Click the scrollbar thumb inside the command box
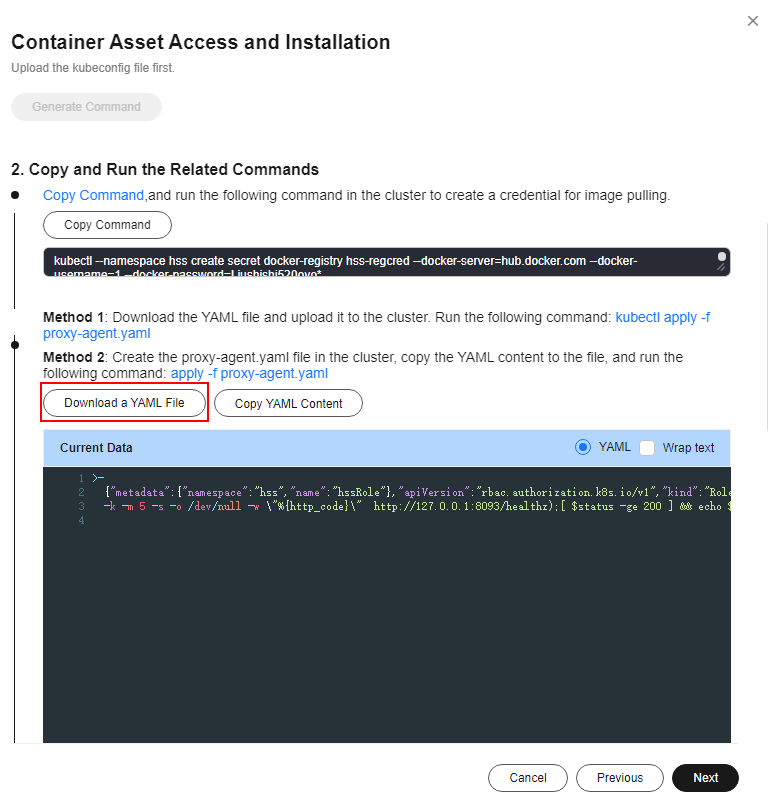768x810 pixels. pos(722,257)
